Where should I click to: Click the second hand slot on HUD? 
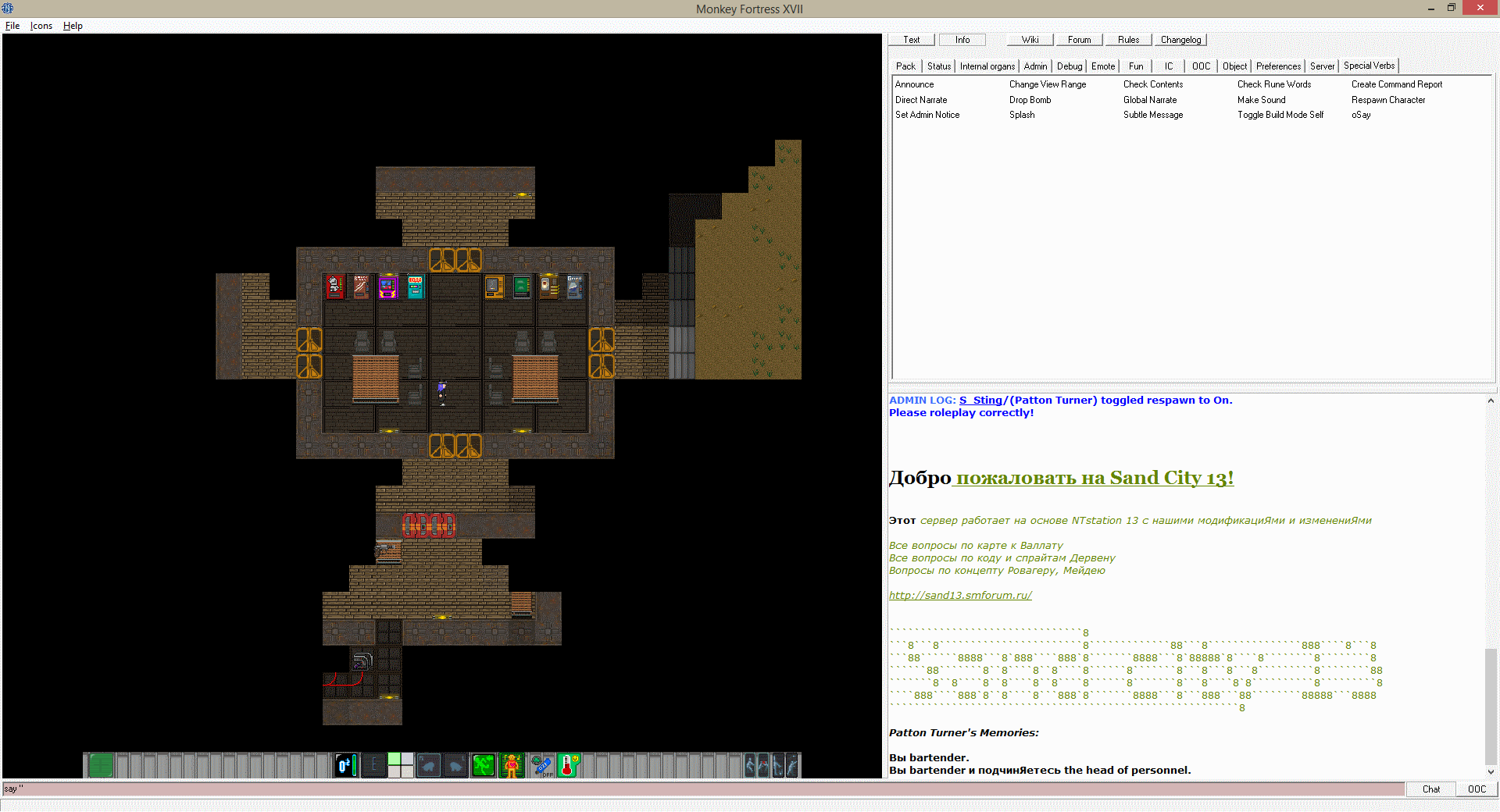click(x=455, y=766)
